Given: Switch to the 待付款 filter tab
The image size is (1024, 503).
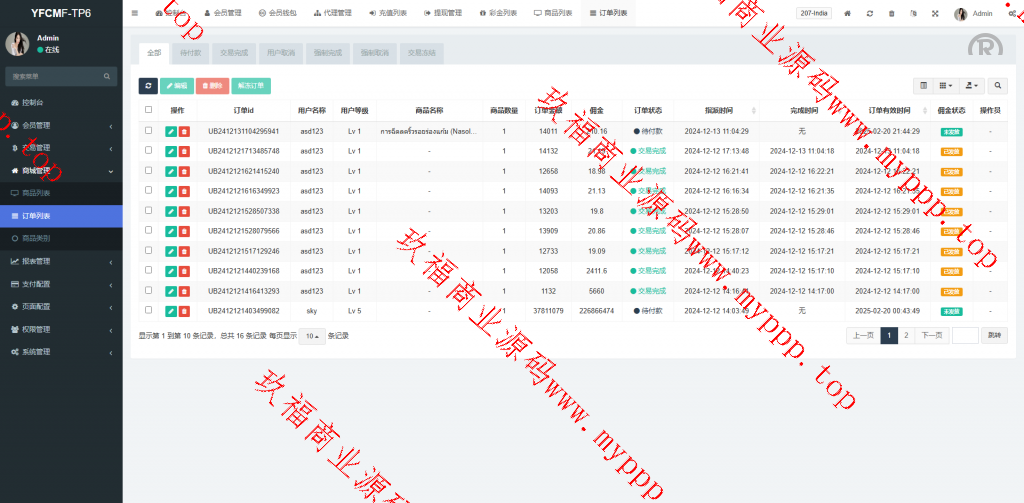Looking at the screenshot, I should point(189,54).
